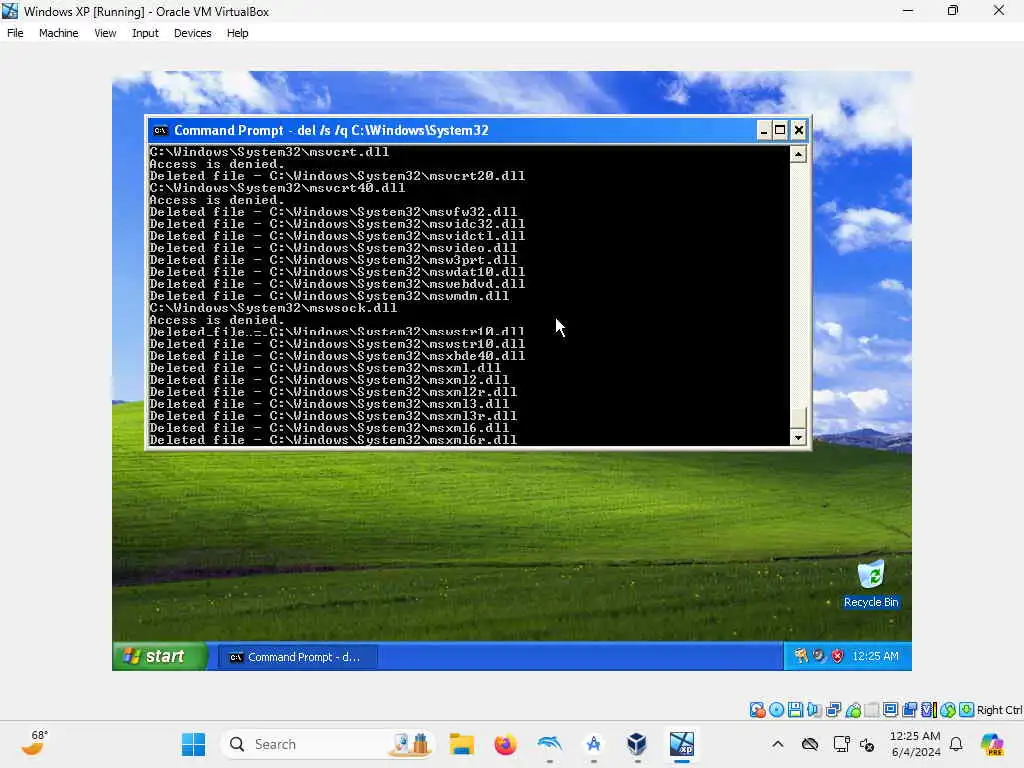1024x768 pixels.
Task: Open the View menu
Action: [x=105, y=33]
